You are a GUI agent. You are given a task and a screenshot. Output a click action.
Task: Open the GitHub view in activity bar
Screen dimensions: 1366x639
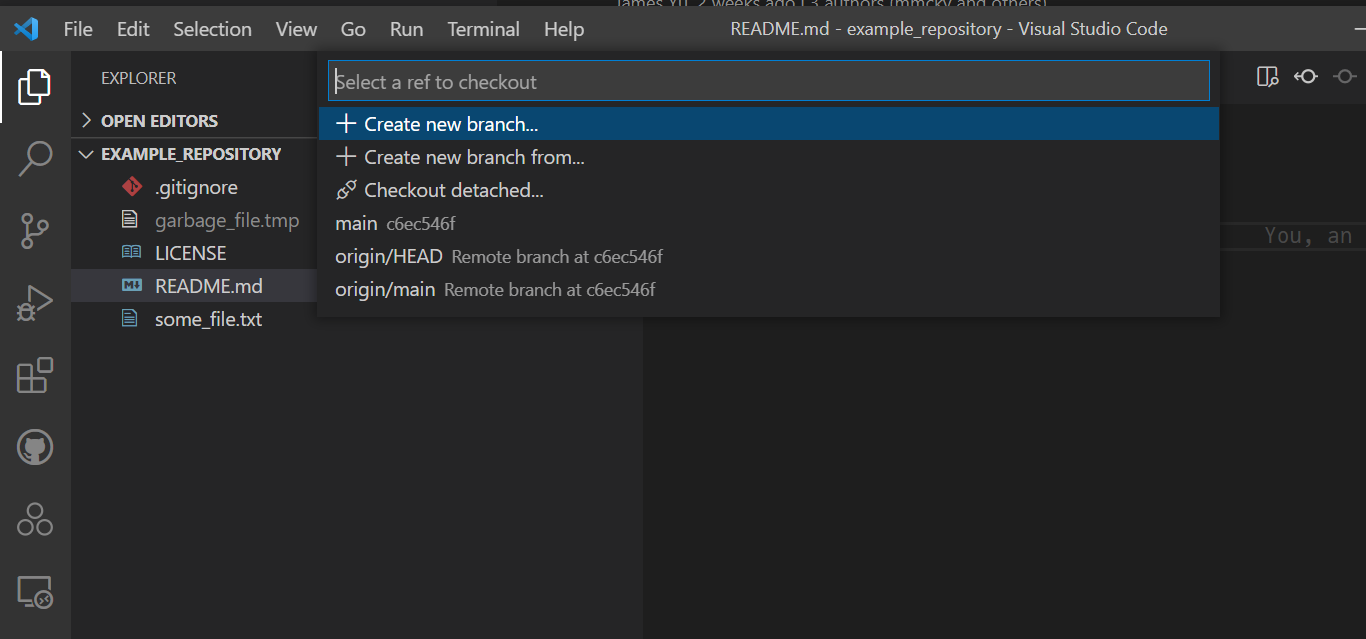[x=35, y=447]
